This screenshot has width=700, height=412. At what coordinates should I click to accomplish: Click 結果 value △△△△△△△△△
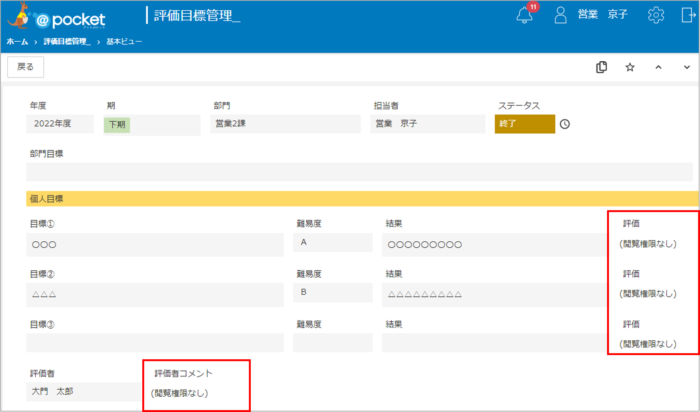tap(494, 295)
